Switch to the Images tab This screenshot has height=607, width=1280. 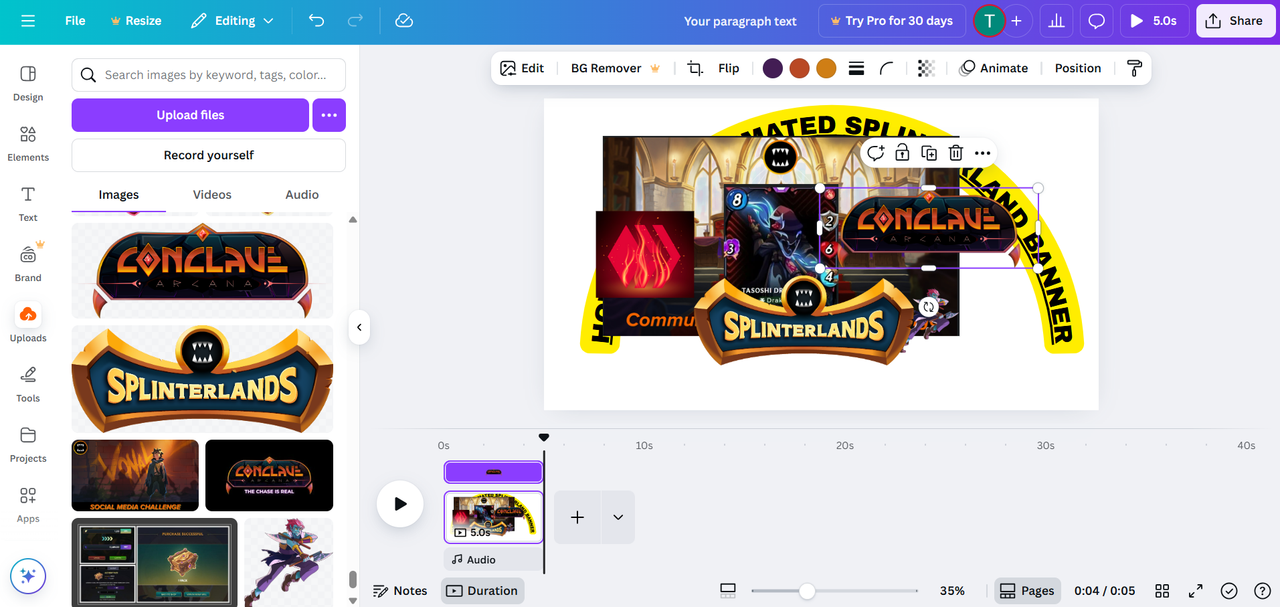point(119,195)
